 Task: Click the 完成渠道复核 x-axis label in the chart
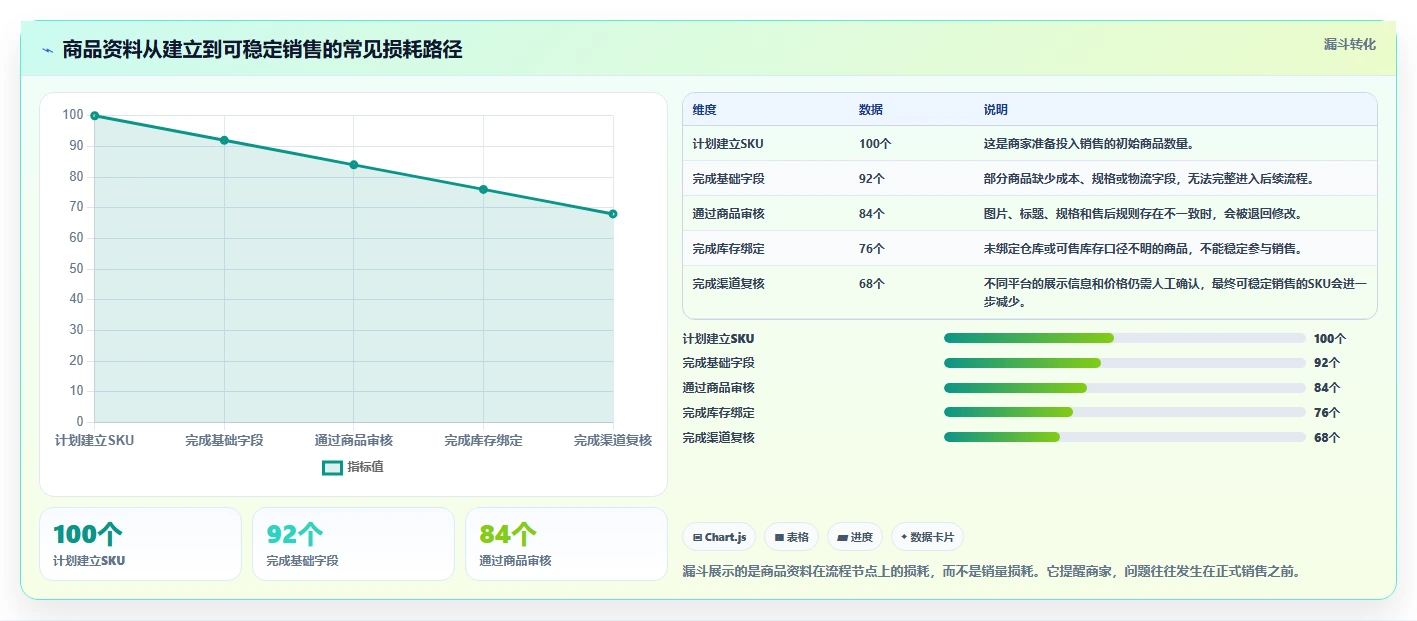tap(613, 441)
